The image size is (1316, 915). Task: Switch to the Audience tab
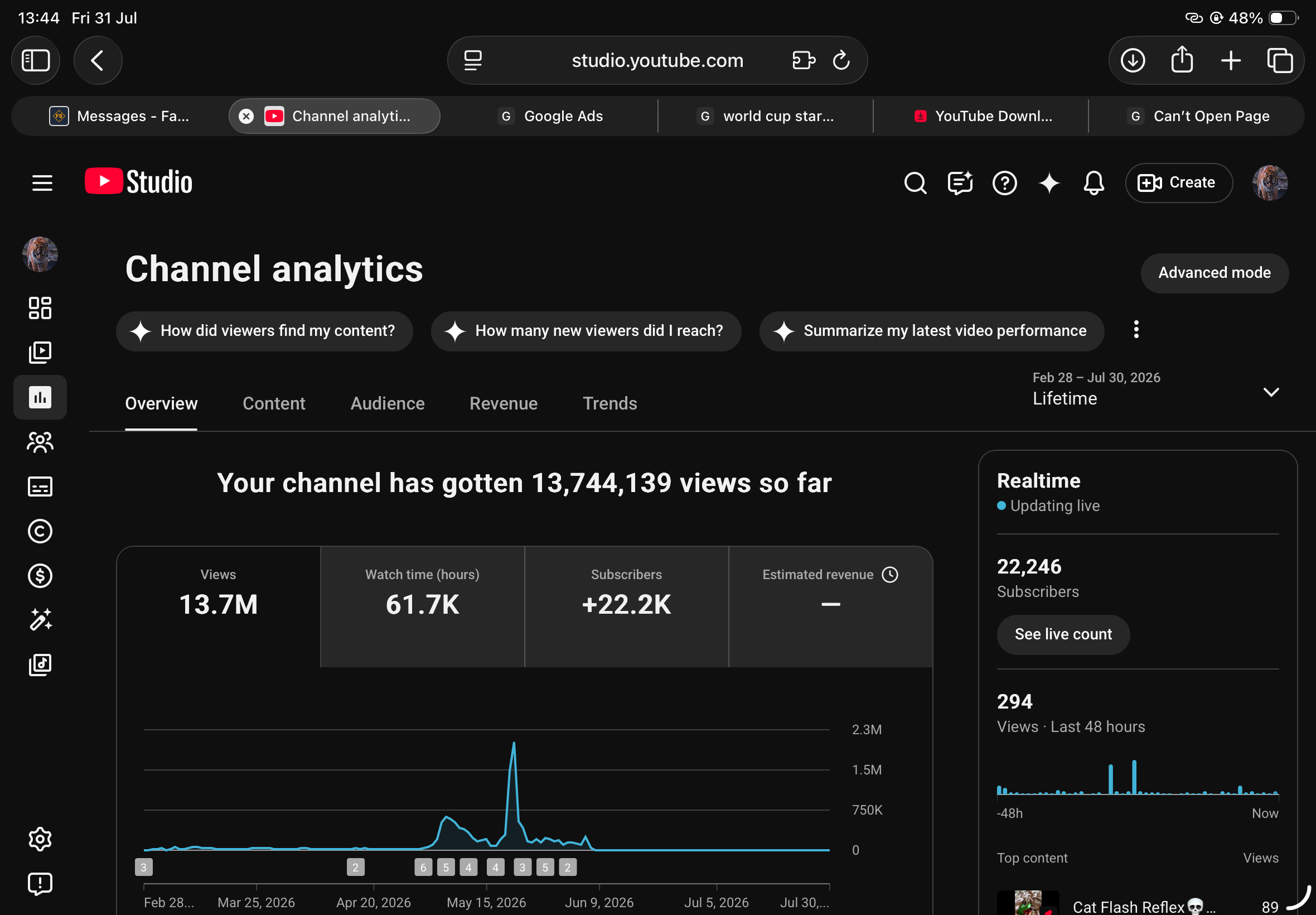point(388,403)
